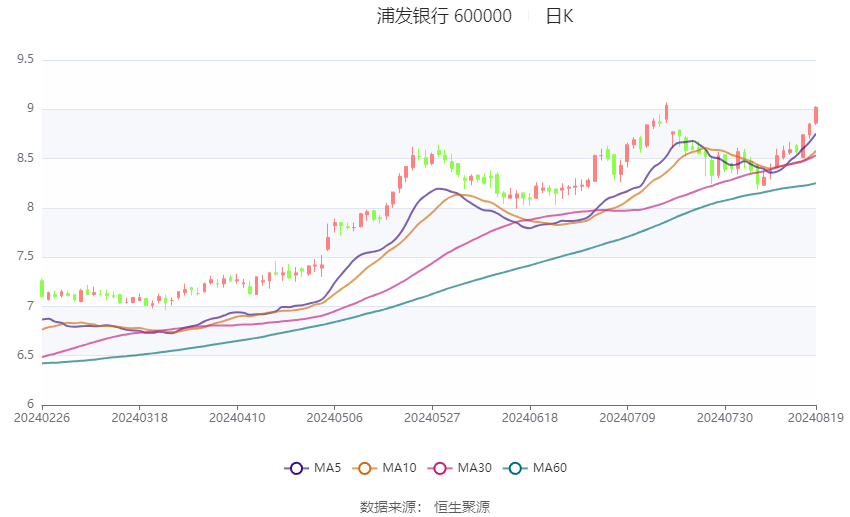Toggle the MA5 series via its label text
Viewport: 850px width, 517px height.
[x=327, y=468]
